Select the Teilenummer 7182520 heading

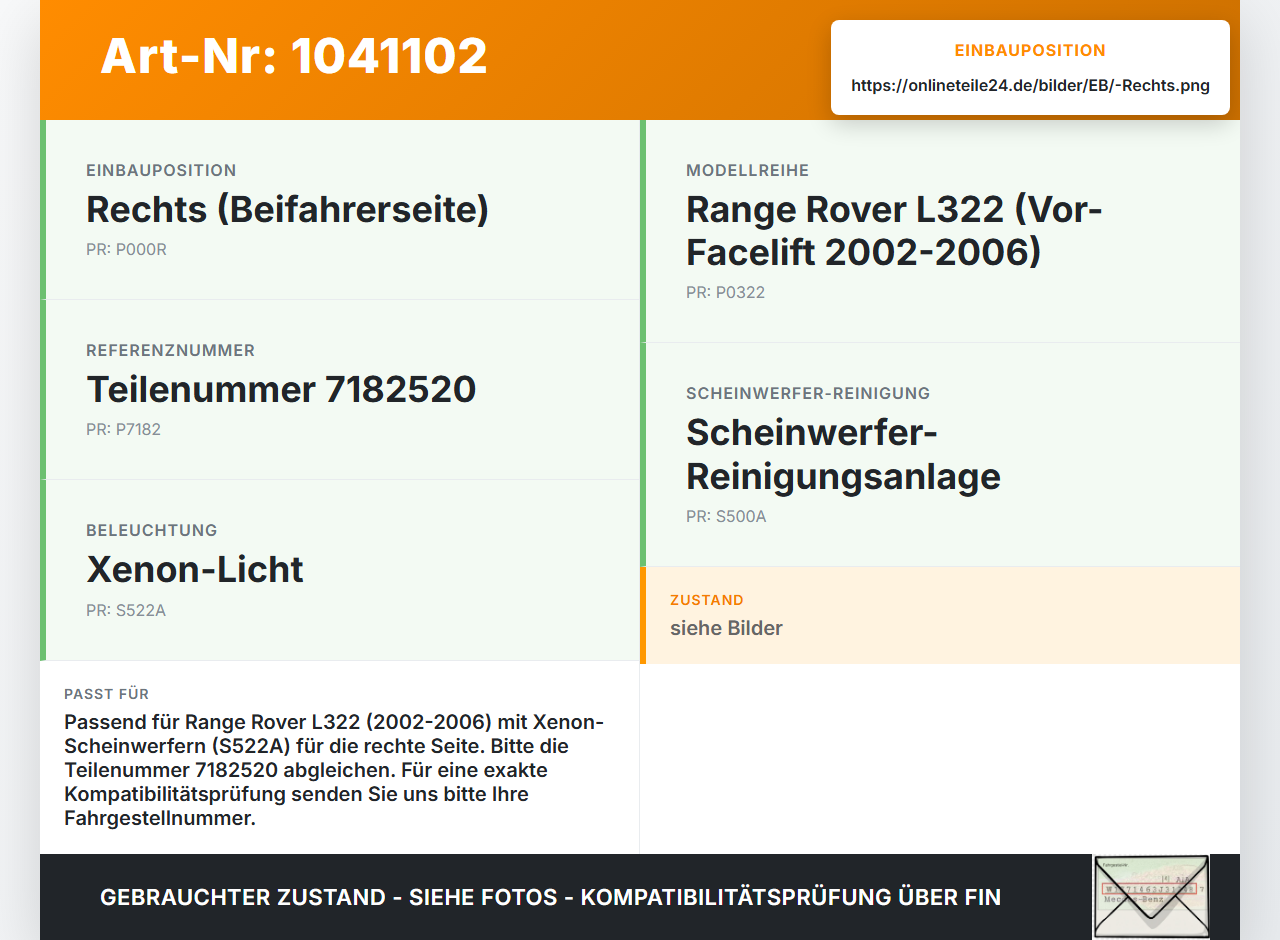coord(281,389)
